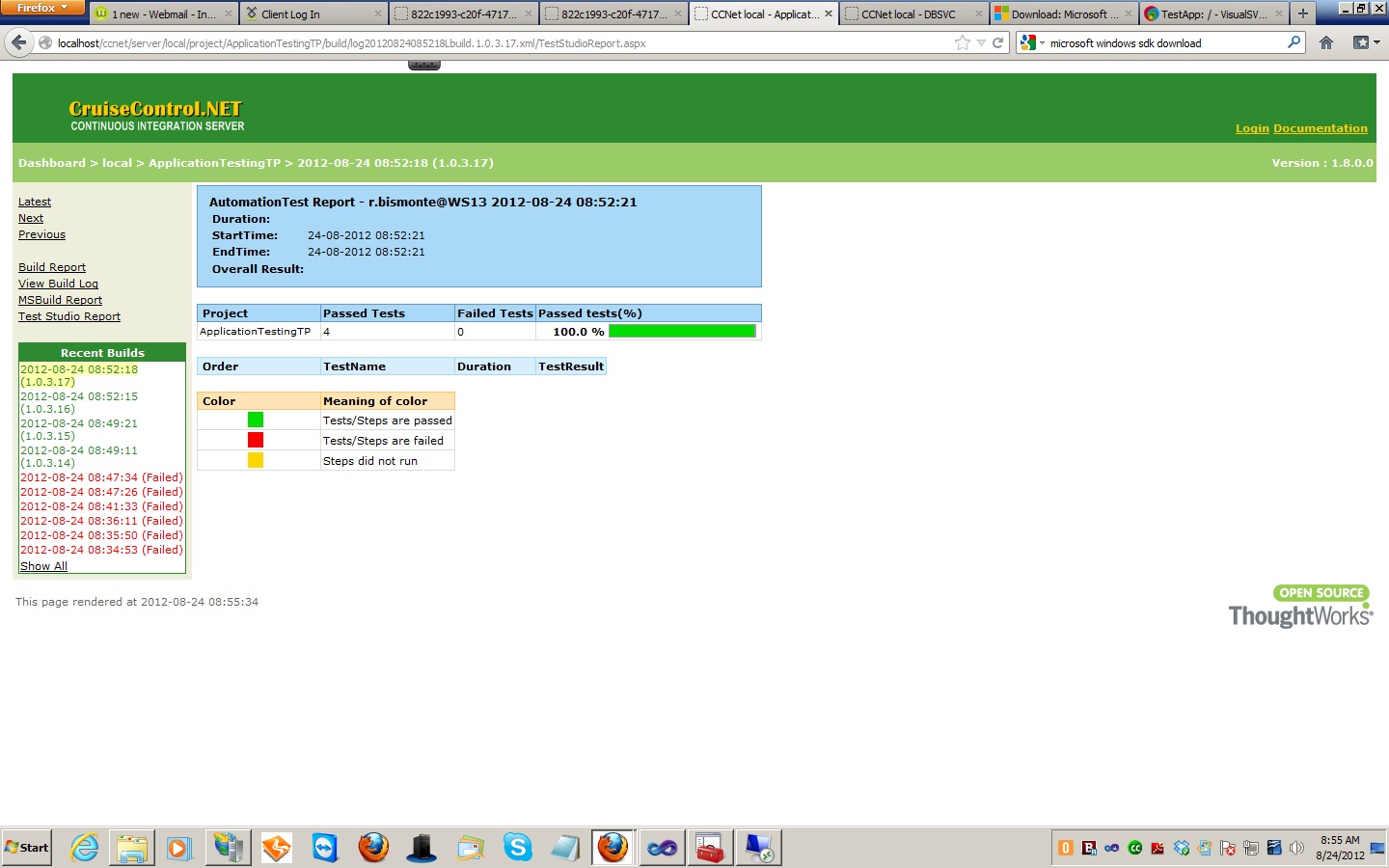Open the Firefox bookmarks toolbar button
Image resolution: width=1389 pixels, height=868 pixels.
click(1366, 42)
